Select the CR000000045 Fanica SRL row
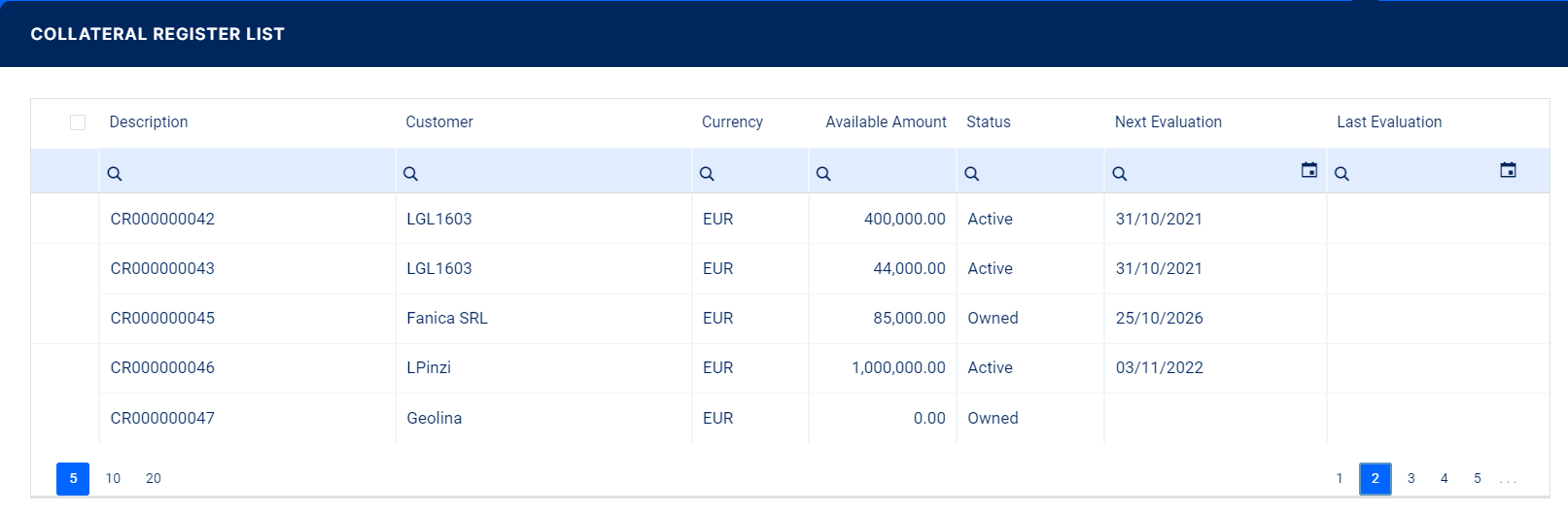1568x515 pixels. point(447,319)
